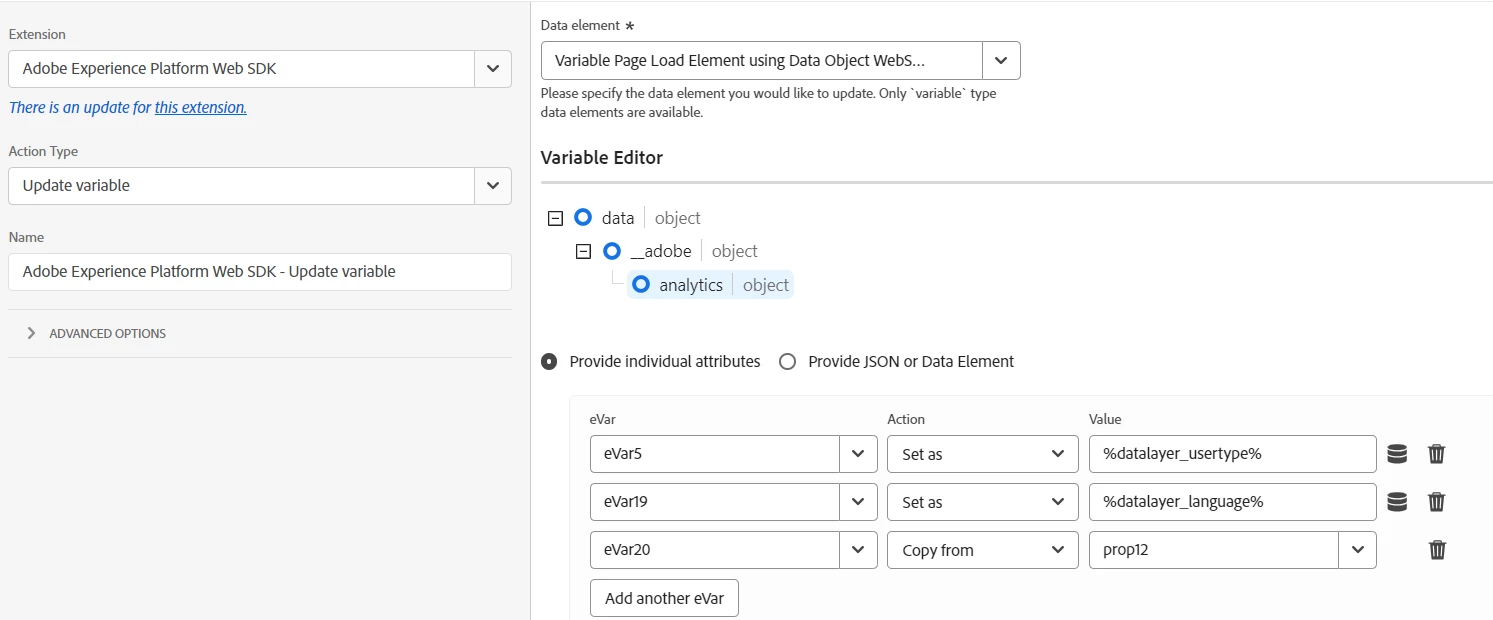
Task: Choose Provide JSON or Data Element option
Action: (x=787, y=361)
